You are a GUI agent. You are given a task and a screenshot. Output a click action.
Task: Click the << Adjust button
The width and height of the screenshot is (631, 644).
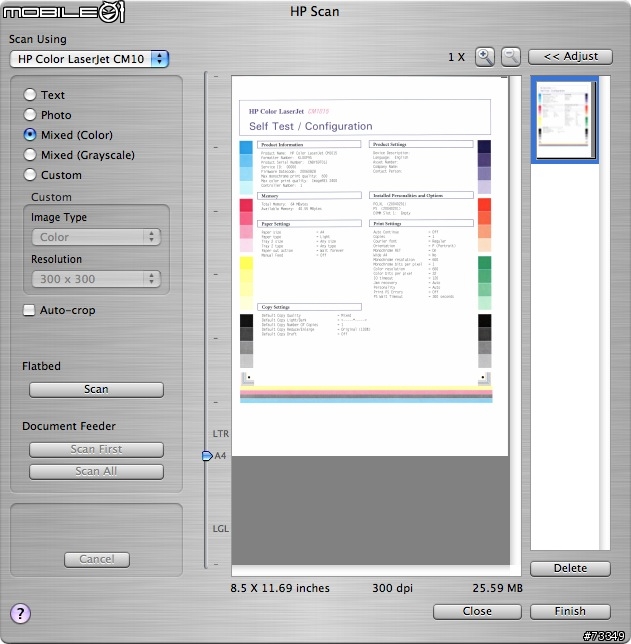tap(570, 57)
